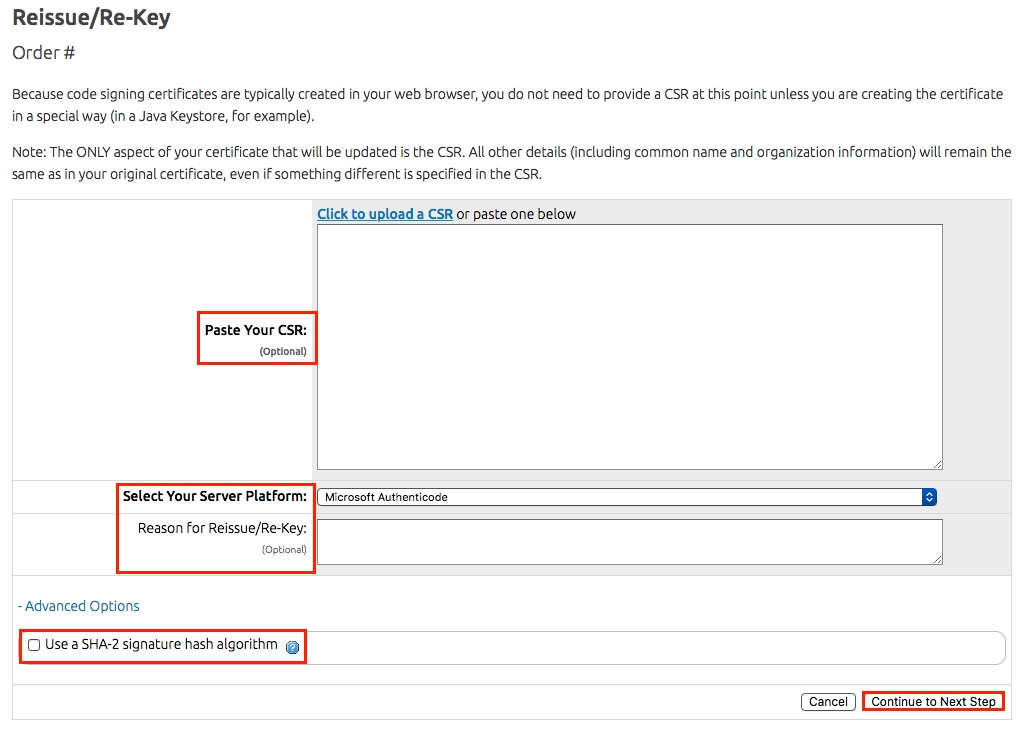Click the 'Use a SHA-2 signature hash algorithm' label
Image resolution: width=1025 pixels, height=731 pixels.
coord(161,645)
